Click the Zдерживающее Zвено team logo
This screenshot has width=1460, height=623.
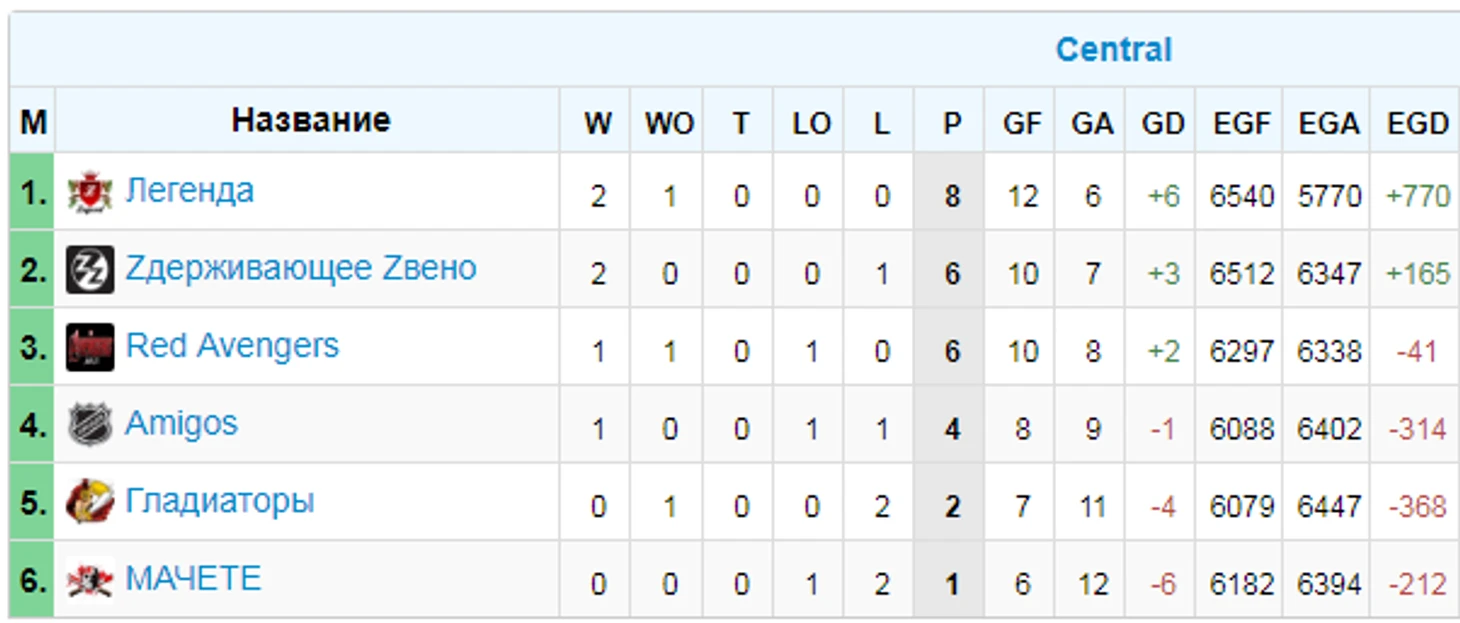(90, 270)
